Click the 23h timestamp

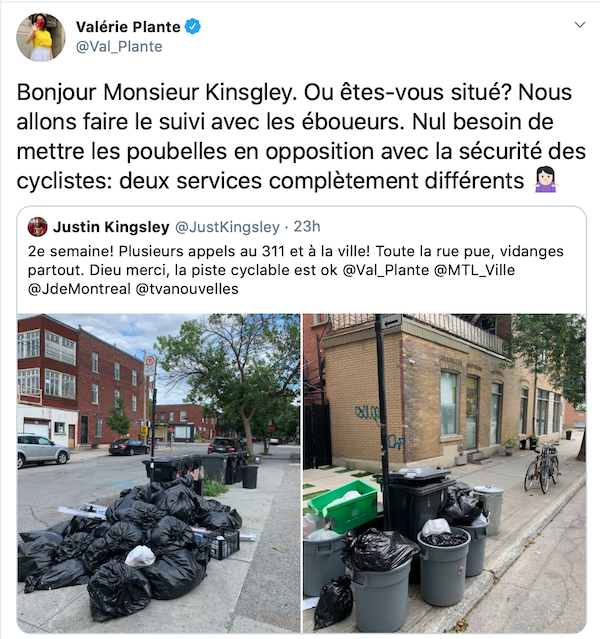(x=307, y=226)
